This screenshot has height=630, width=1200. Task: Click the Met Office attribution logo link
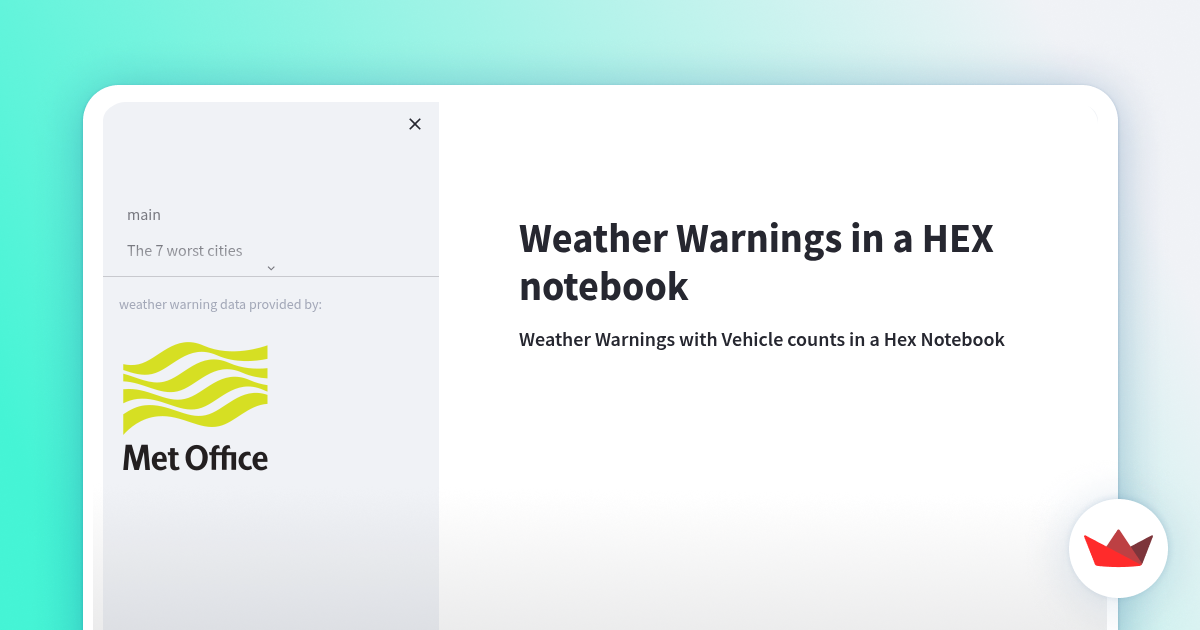(x=195, y=405)
